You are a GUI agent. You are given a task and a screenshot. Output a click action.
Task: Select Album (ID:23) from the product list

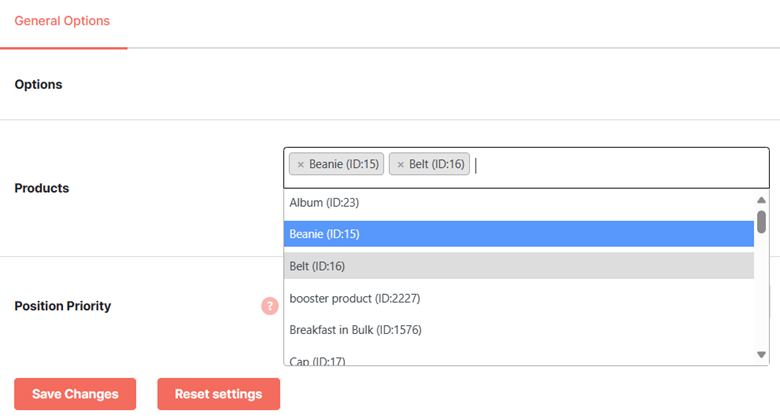tap(519, 203)
